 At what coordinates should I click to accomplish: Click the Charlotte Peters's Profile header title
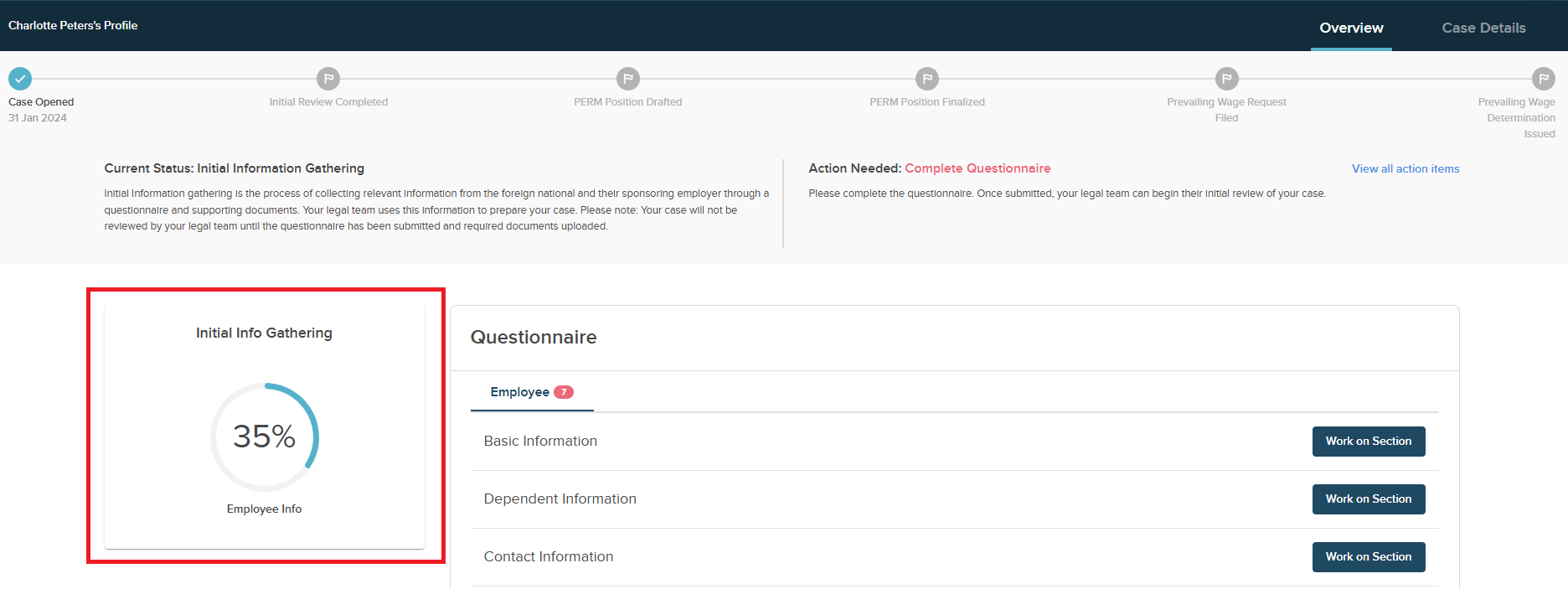[x=73, y=25]
